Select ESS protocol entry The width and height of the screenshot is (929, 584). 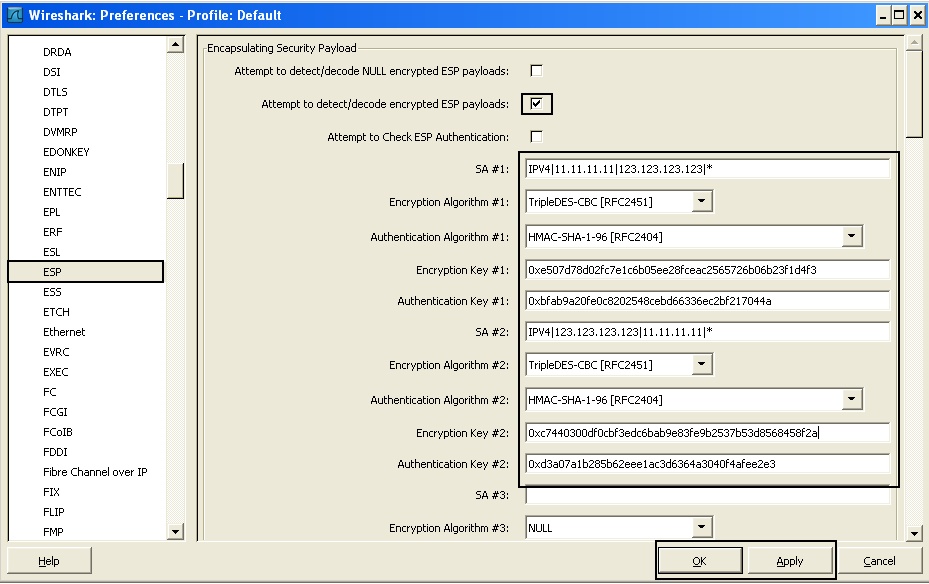[x=52, y=292]
